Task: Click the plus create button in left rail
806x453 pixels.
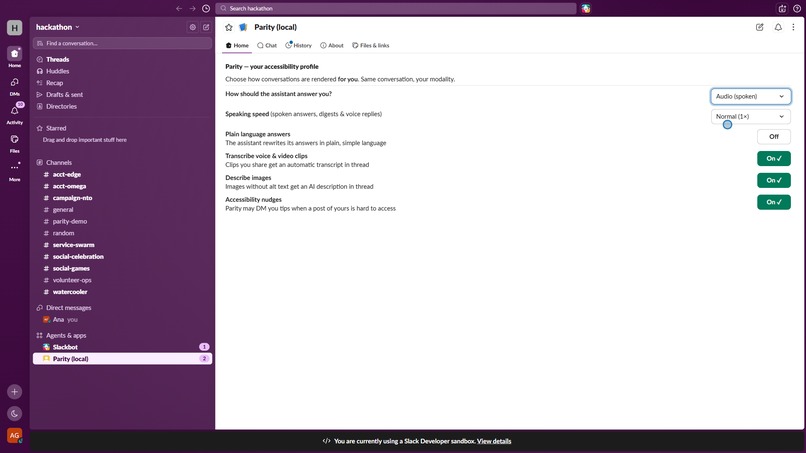Action: coord(14,392)
